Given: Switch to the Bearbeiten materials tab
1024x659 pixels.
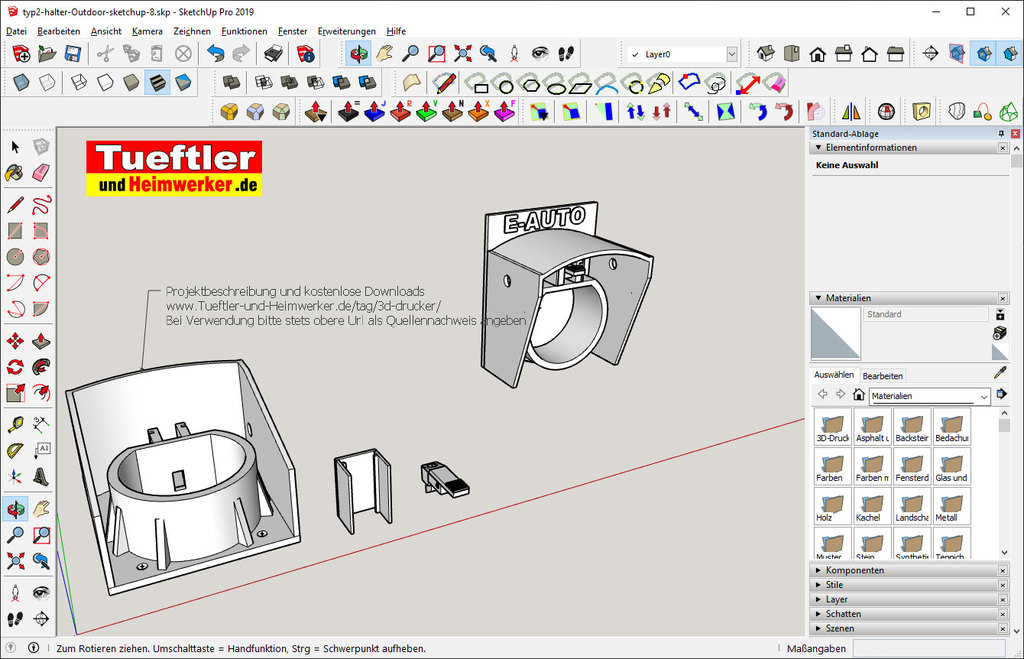Looking at the screenshot, I should (x=882, y=376).
